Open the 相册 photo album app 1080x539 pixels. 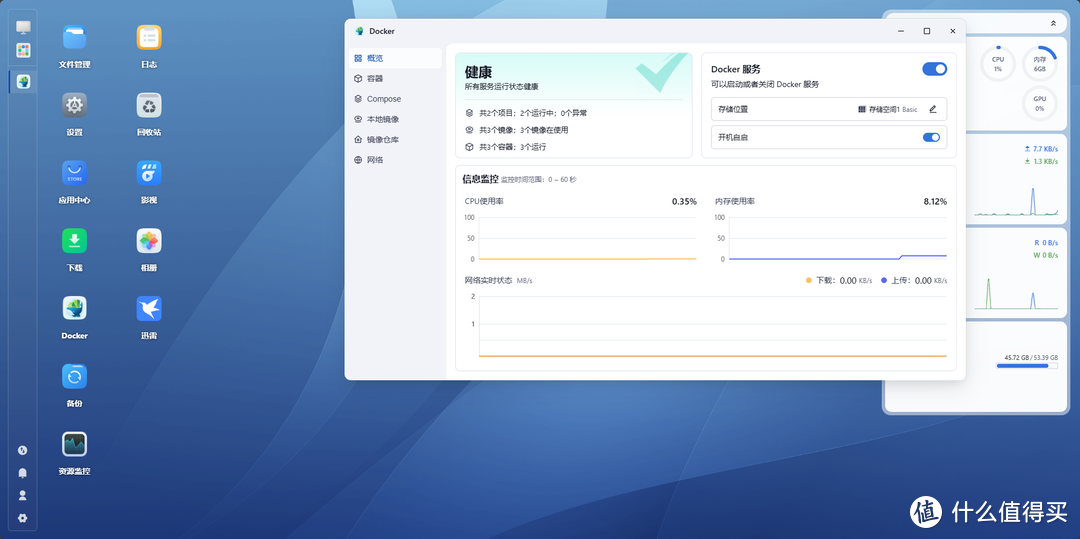pyautogui.click(x=149, y=241)
